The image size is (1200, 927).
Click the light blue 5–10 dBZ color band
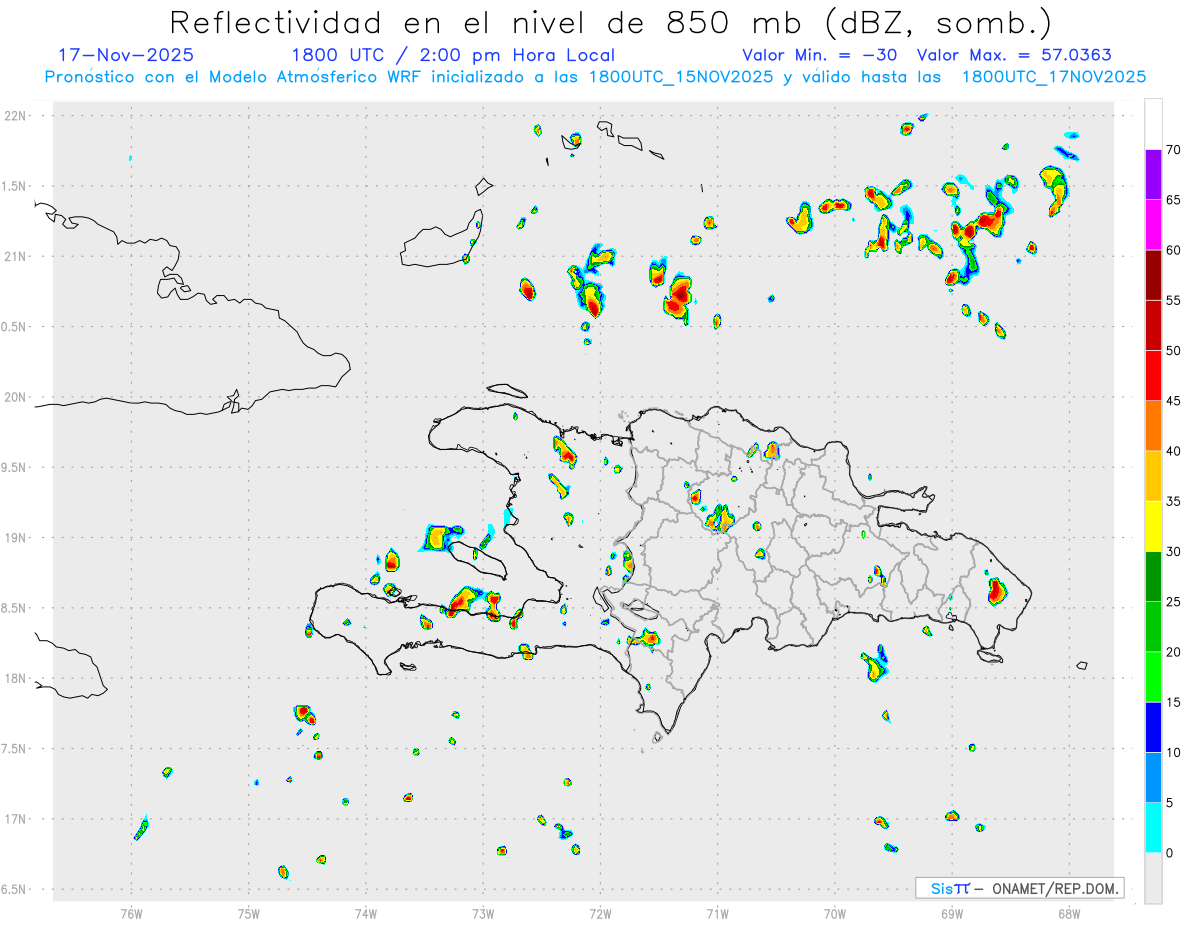coord(1153,778)
